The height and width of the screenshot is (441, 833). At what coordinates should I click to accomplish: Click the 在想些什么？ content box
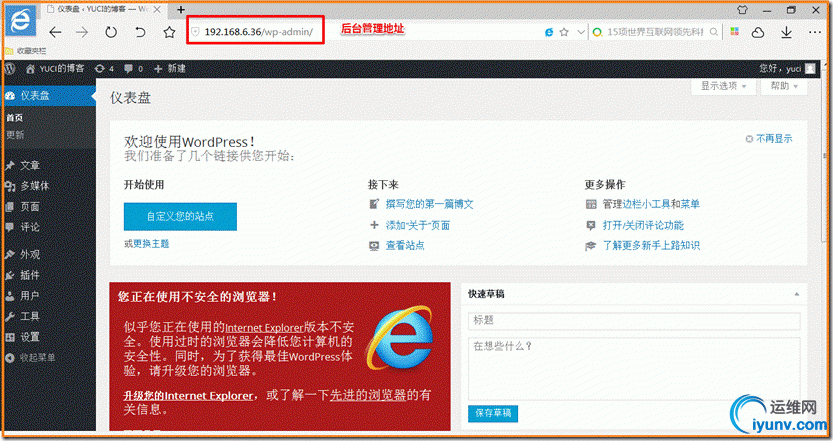pos(634,369)
